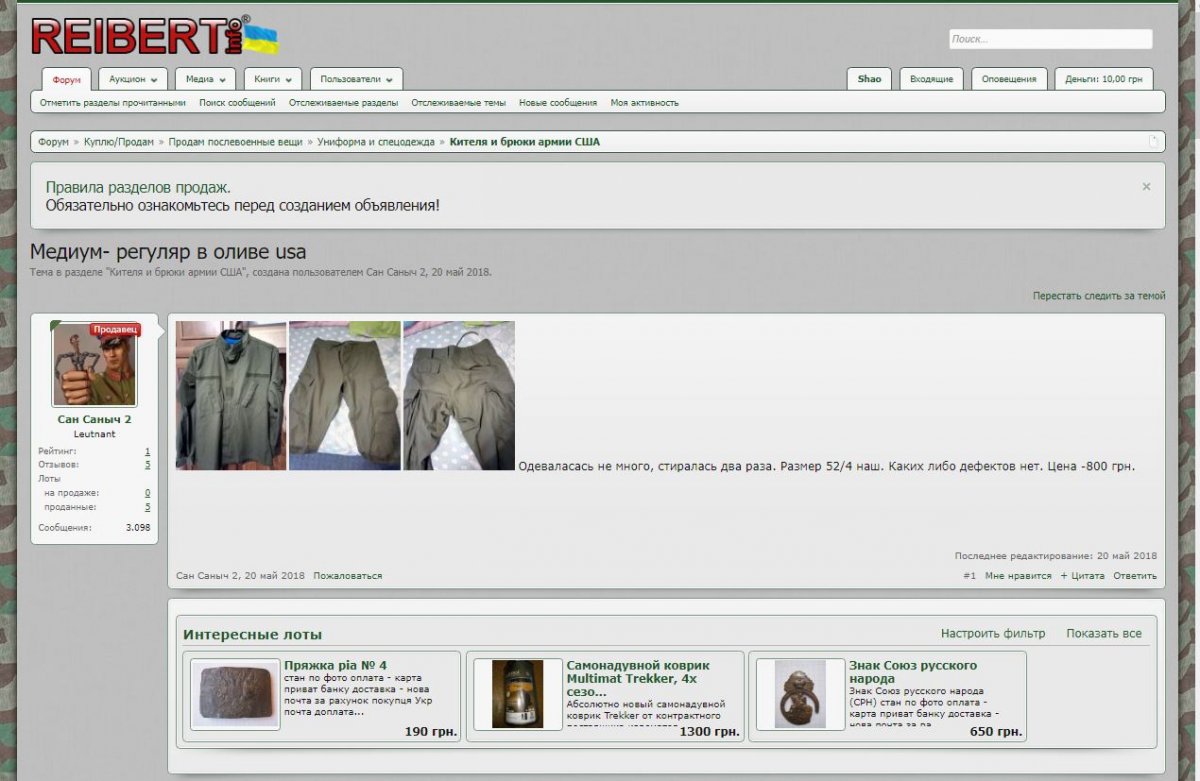Open the Входящие inbox tab

931,79
